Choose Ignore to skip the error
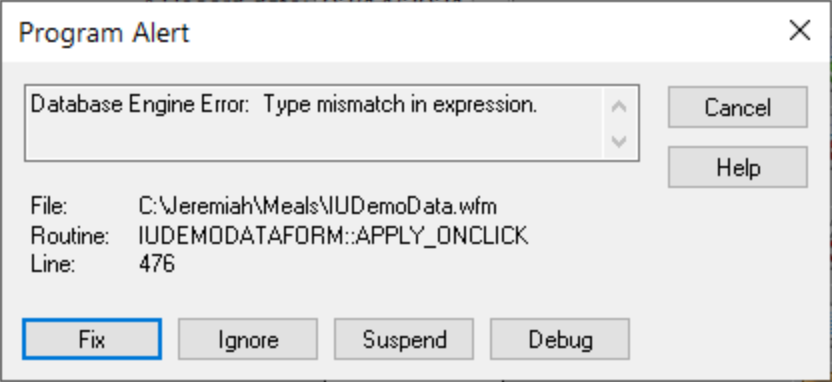Screen dimensions: 832x382 point(248,339)
